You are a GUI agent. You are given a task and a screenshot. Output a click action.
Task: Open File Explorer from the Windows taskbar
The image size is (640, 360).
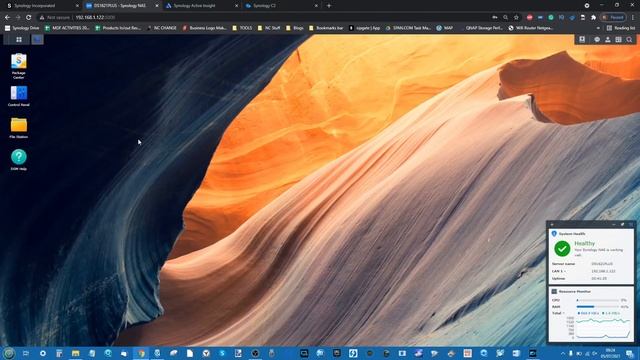pyautogui.click(x=76, y=353)
